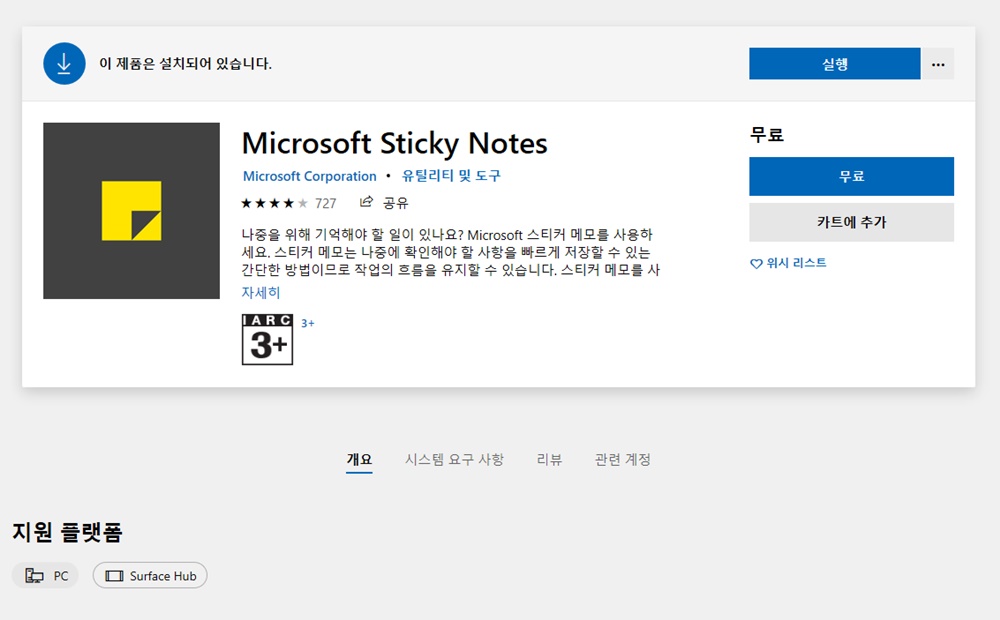Click the blue 무료 get button
This screenshot has height=620, width=1000.
(851, 176)
